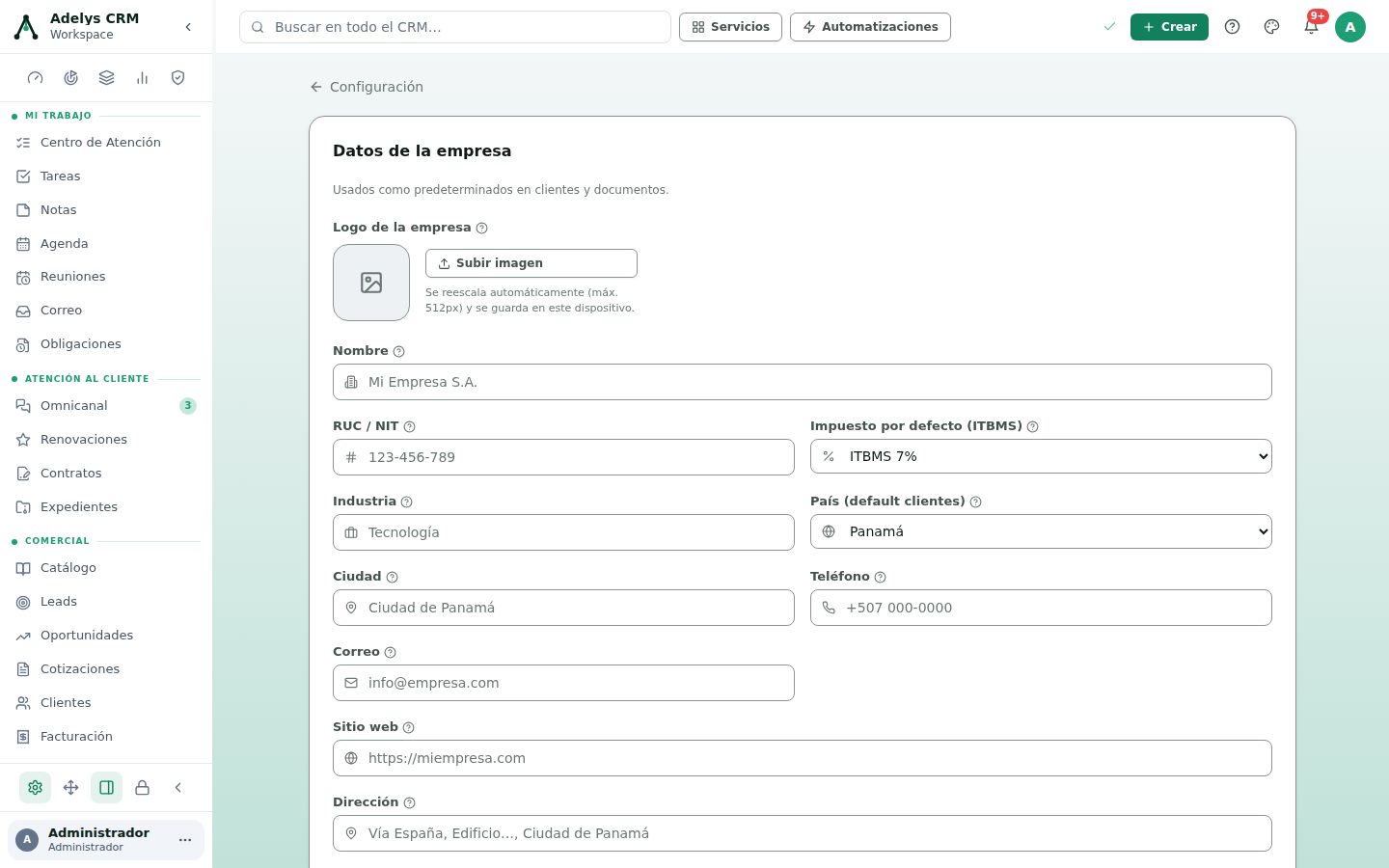The height and width of the screenshot is (868, 1389).
Task: Open Oportunidades in sidebar
Action: (106, 636)
